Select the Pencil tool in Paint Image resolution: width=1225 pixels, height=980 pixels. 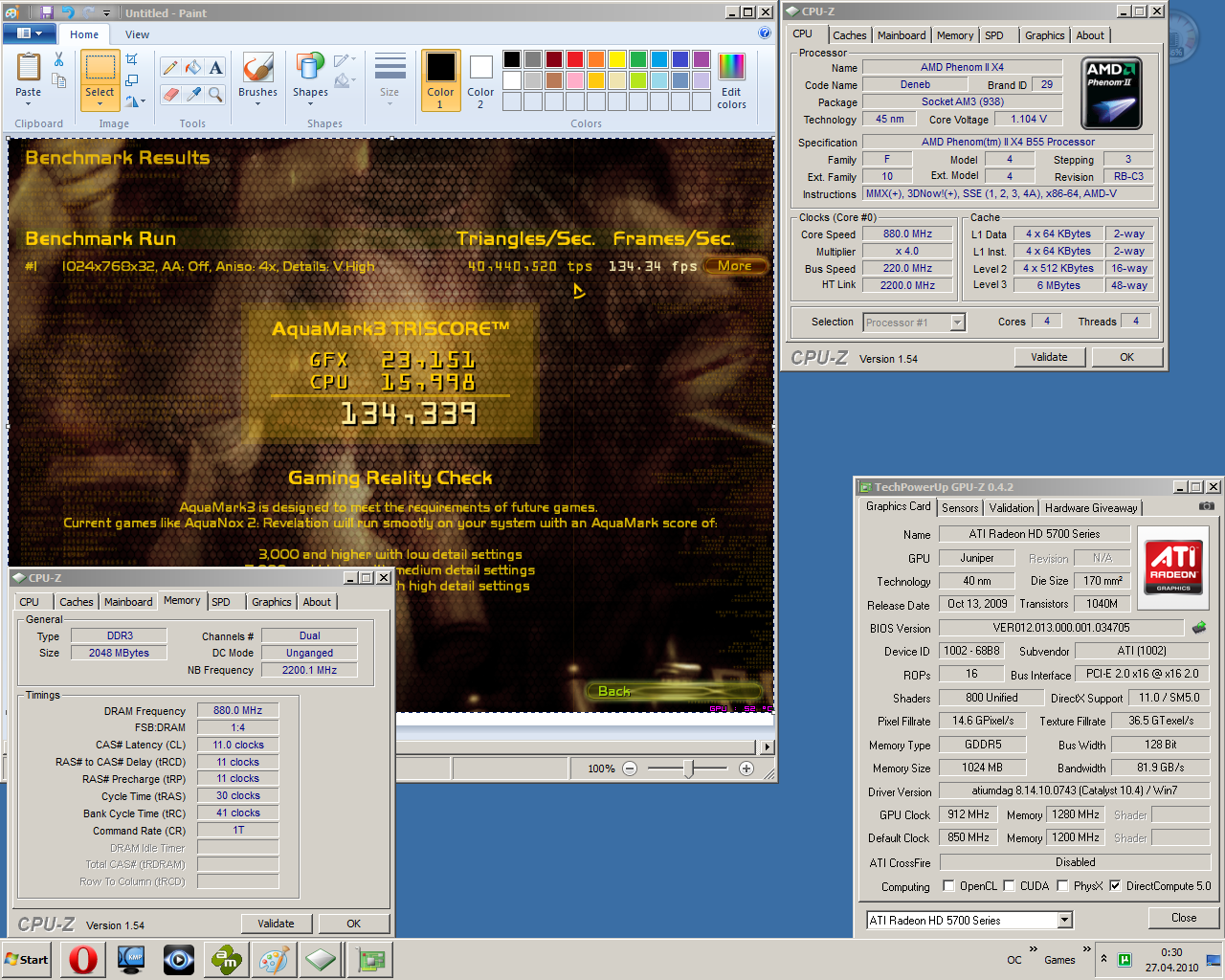point(170,67)
